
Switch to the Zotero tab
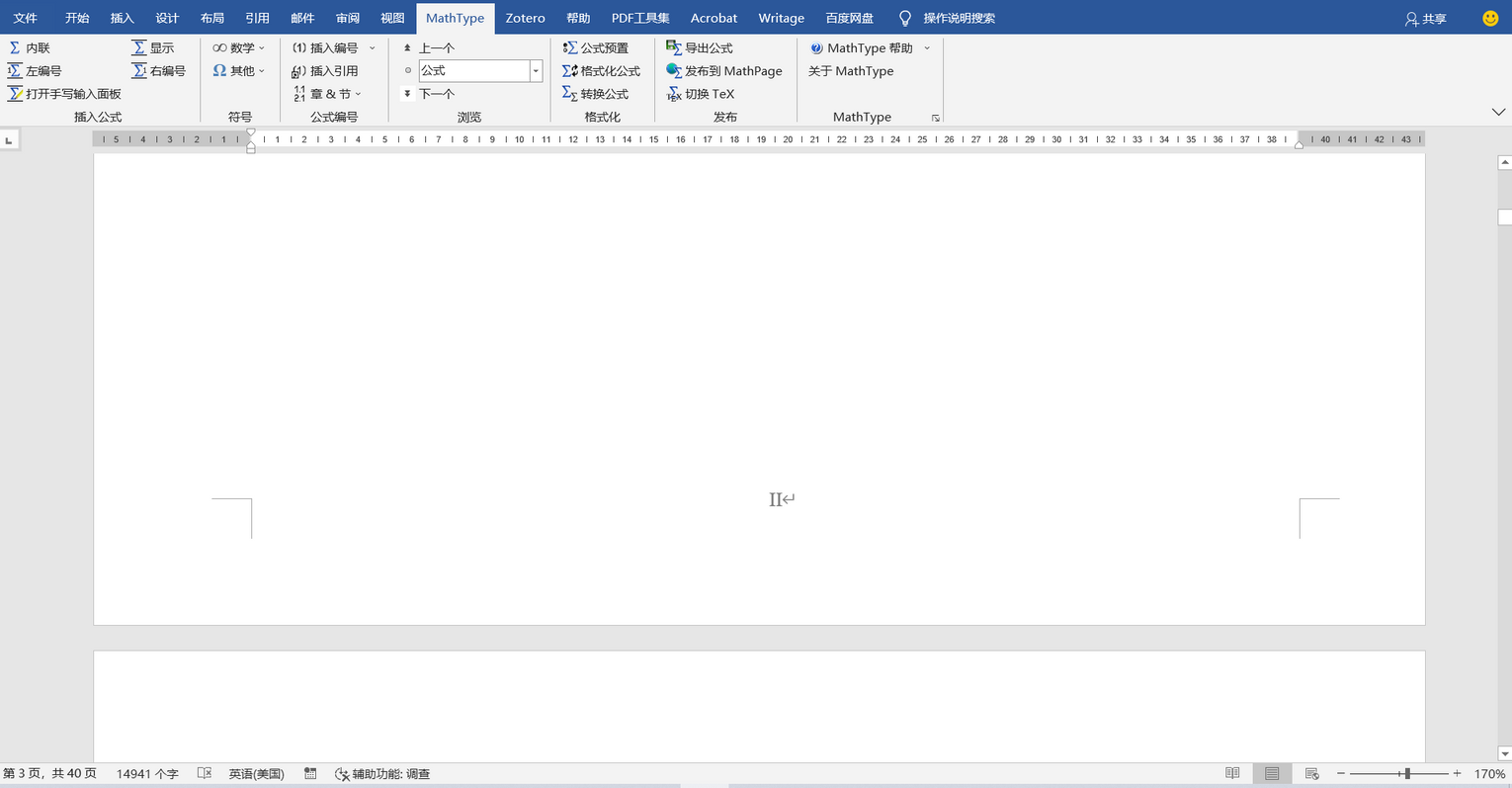[525, 18]
